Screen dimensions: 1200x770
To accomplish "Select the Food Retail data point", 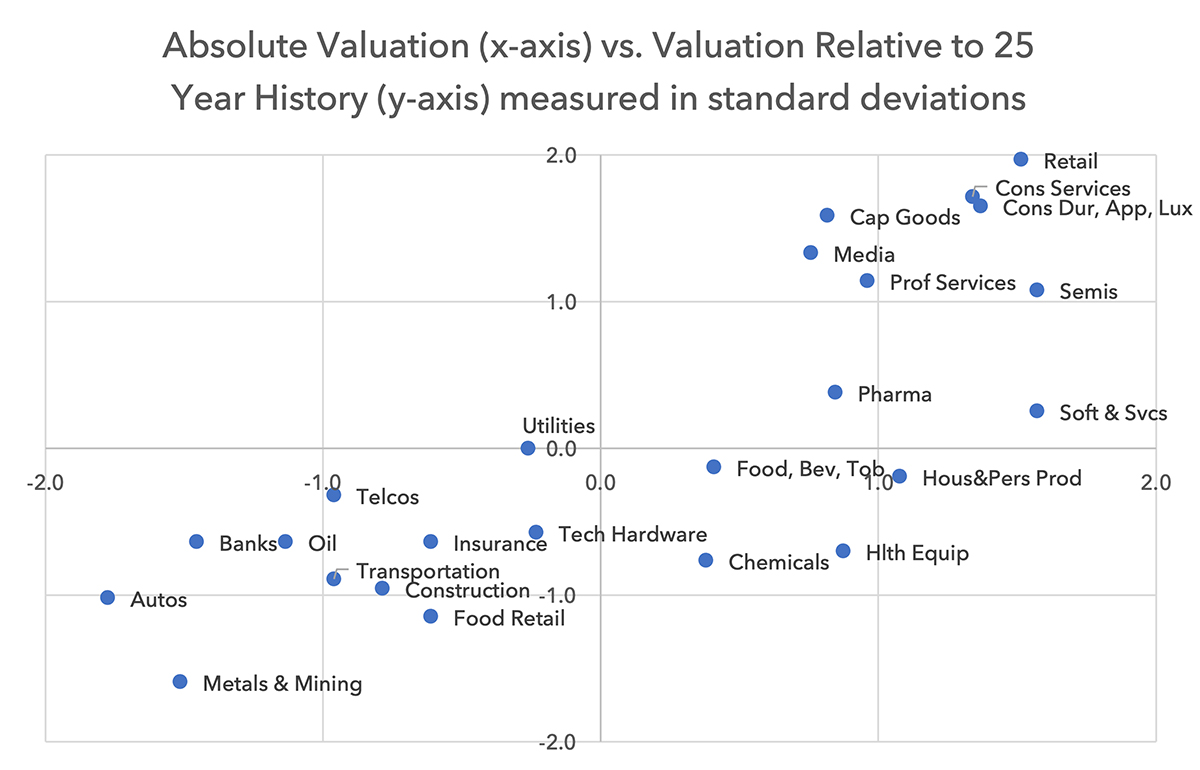I will [431, 616].
